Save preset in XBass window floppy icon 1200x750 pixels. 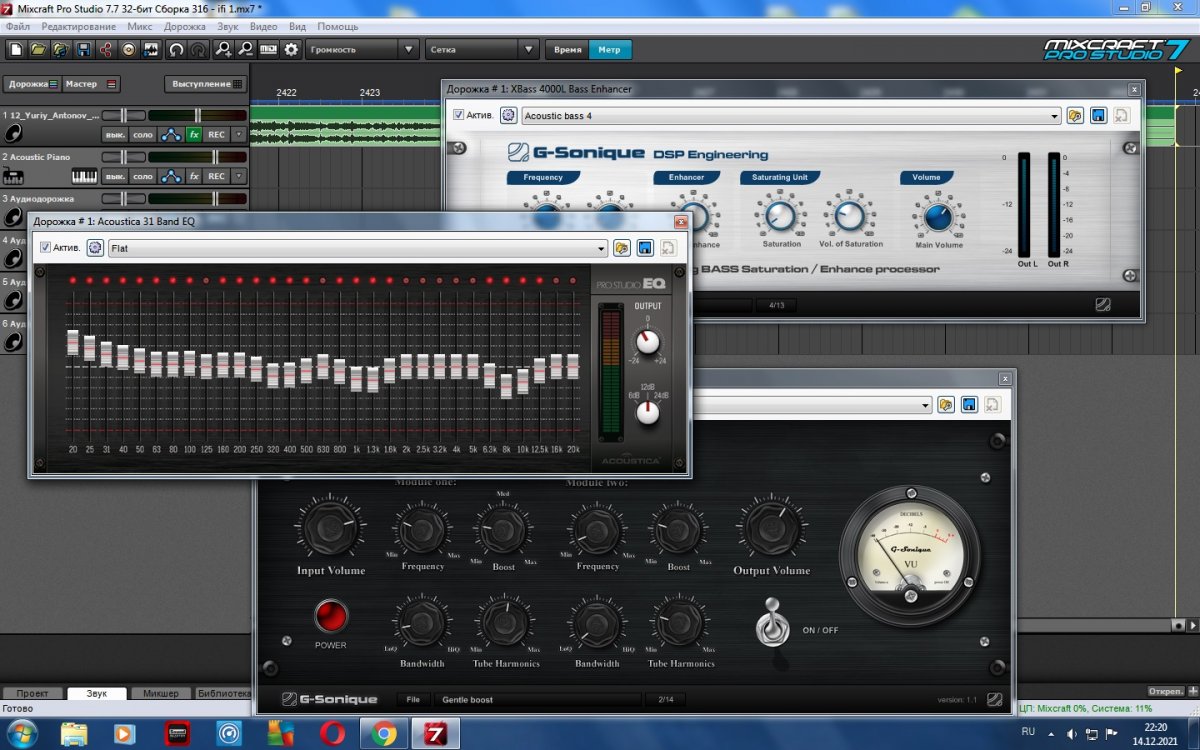pyautogui.click(x=1098, y=116)
